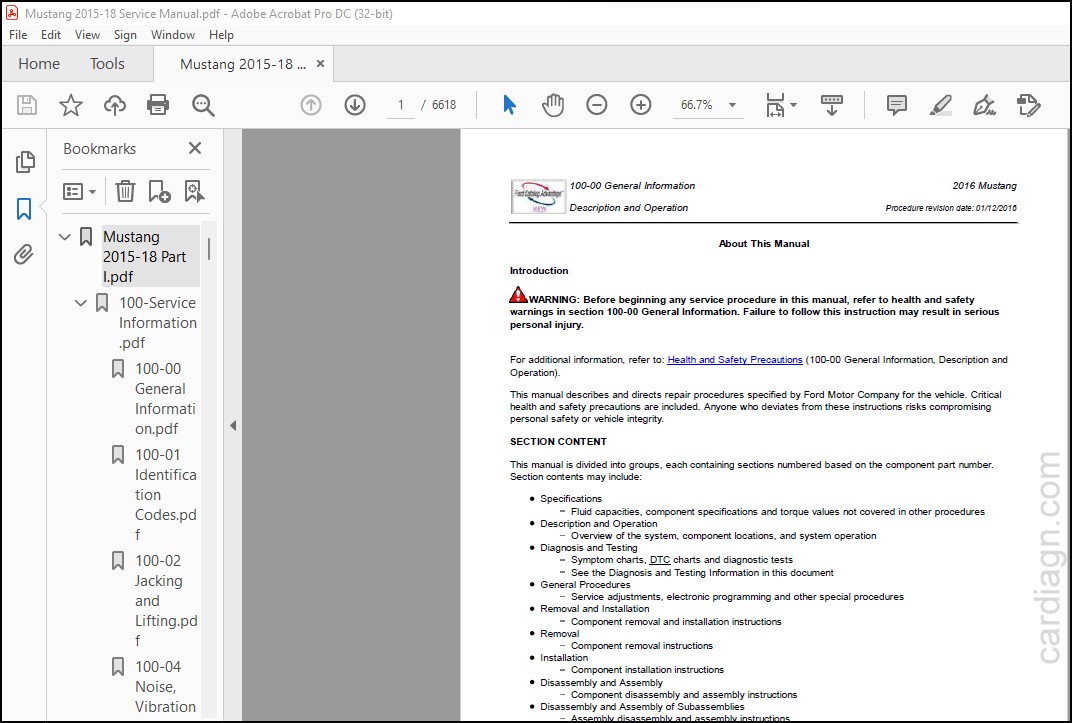Select the arrow Selection tool

coord(509,105)
